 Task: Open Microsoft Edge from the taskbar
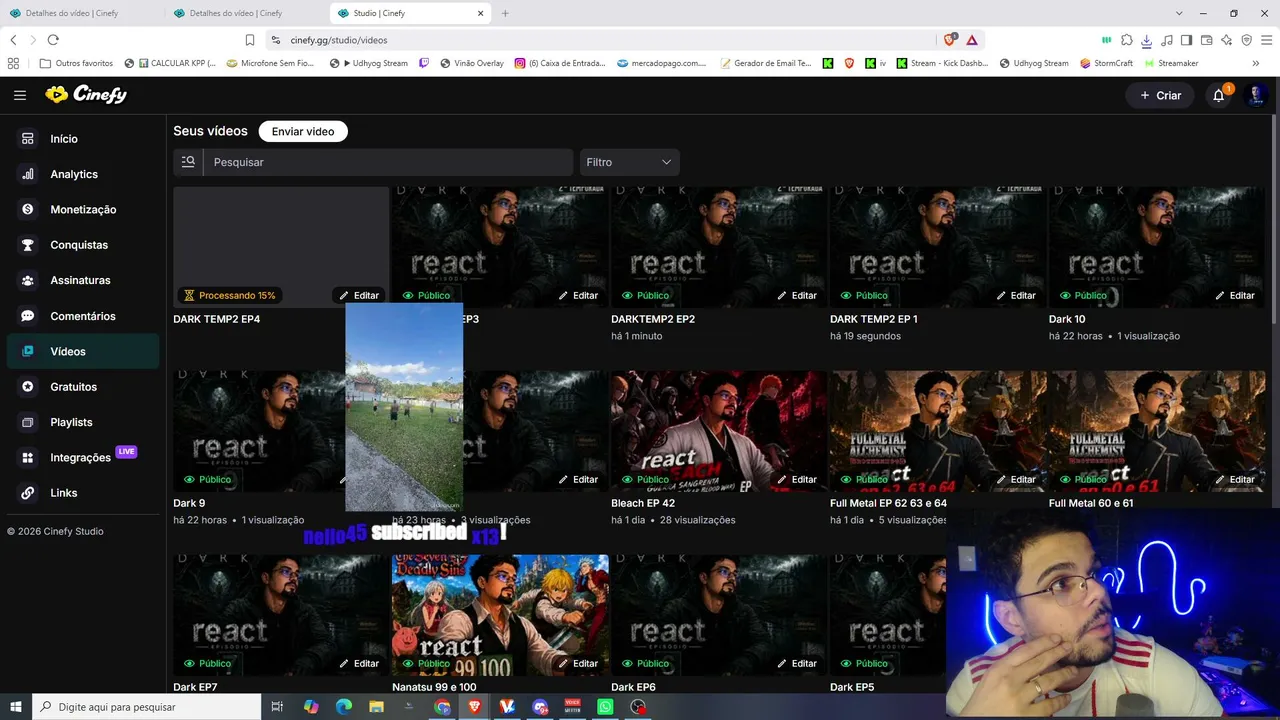click(343, 707)
